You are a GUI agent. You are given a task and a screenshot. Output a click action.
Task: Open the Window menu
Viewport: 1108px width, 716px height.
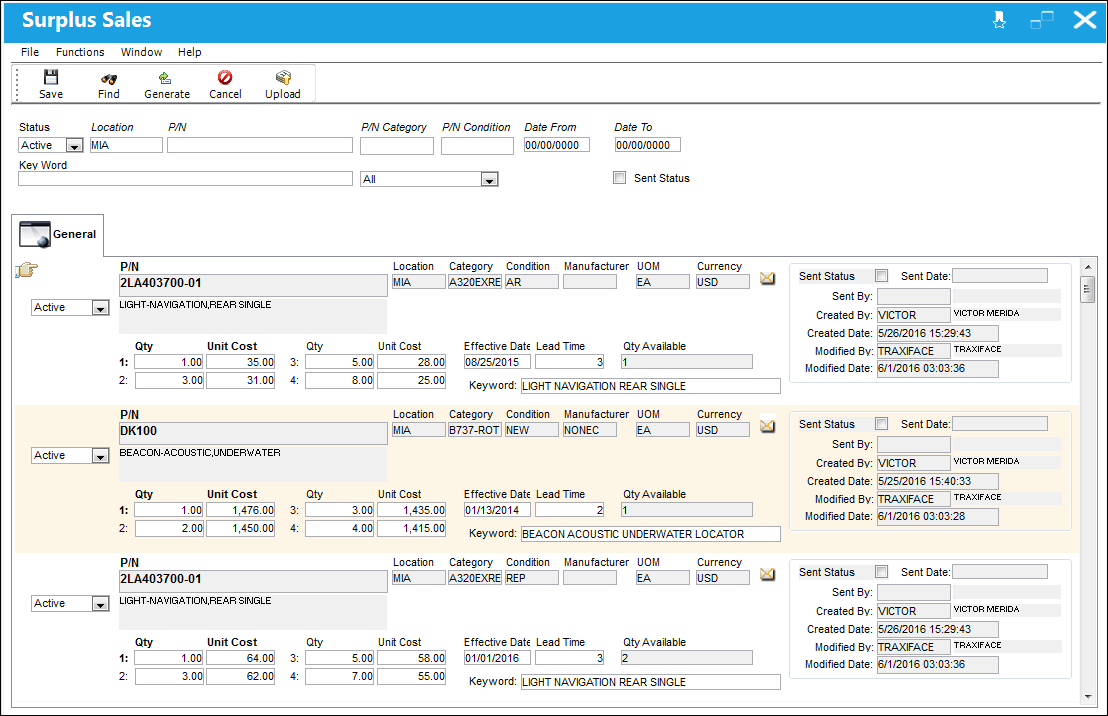141,52
